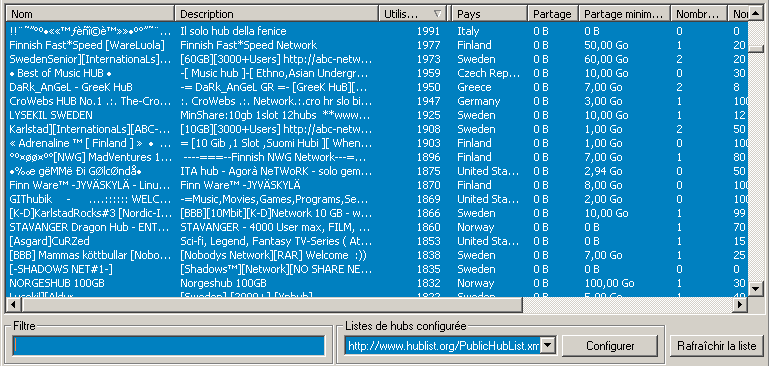This screenshot has width=769, height=366.
Task: Click user count 1991
Action: [x=428, y=31]
